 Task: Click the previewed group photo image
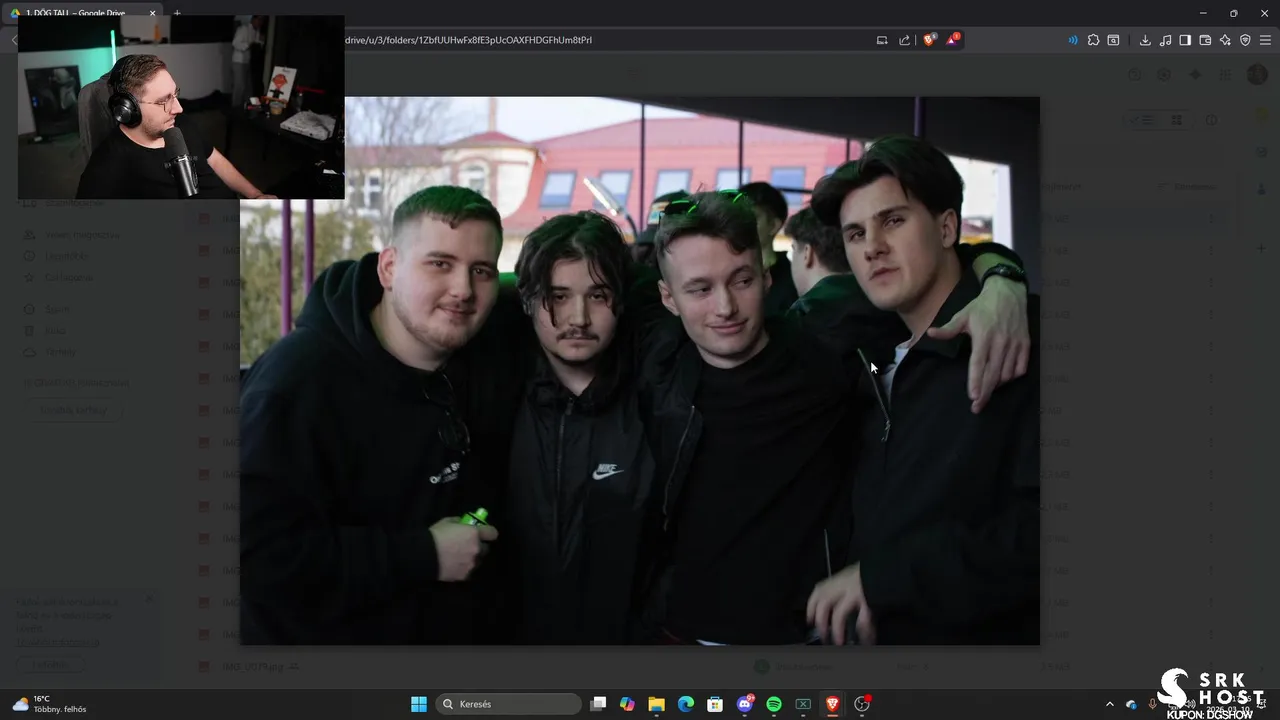coord(640,371)
